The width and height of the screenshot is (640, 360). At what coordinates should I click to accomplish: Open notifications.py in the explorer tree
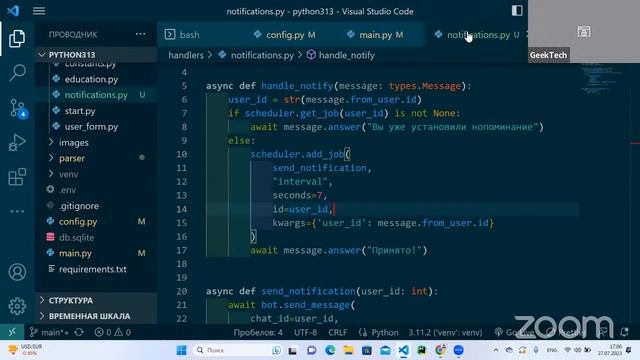[x=96, y=95]
